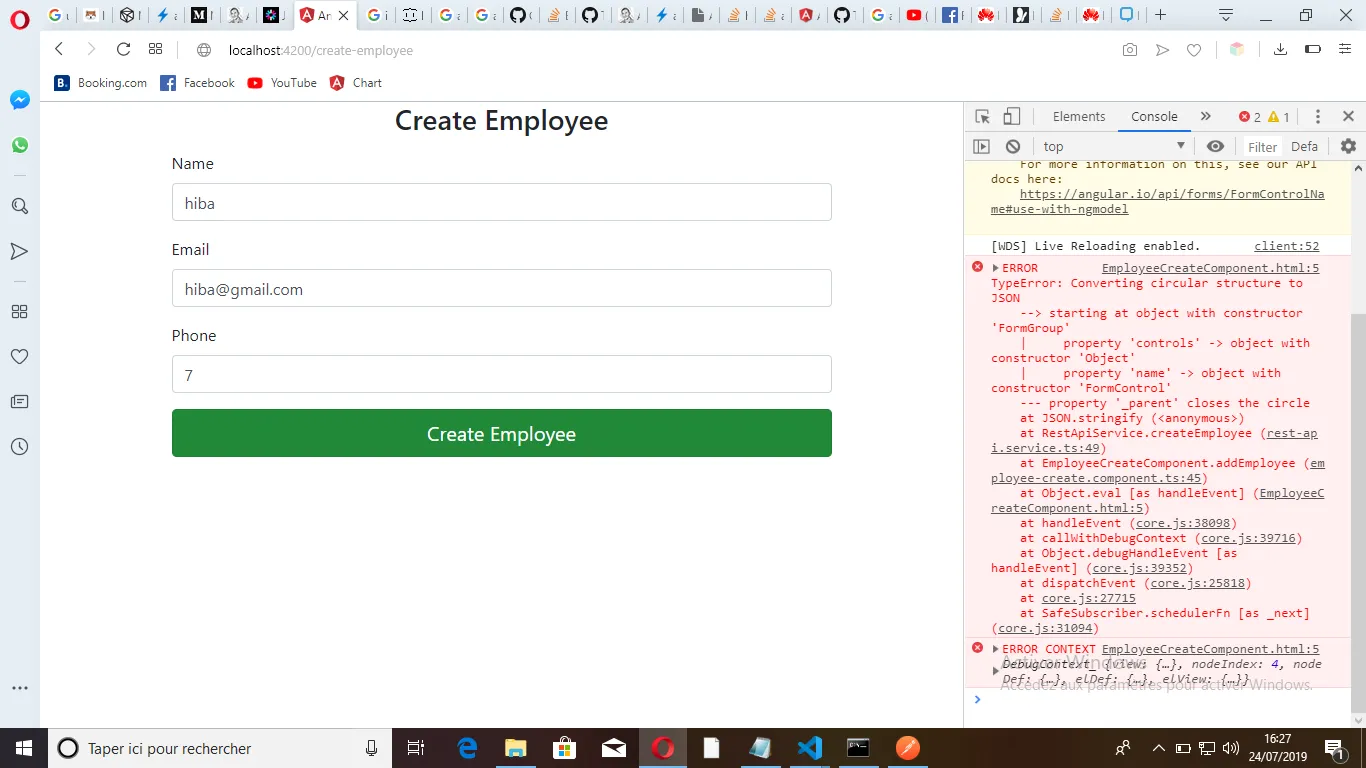
Task: Click the red error count badge in DevTools
Action: pos(1249,116)
